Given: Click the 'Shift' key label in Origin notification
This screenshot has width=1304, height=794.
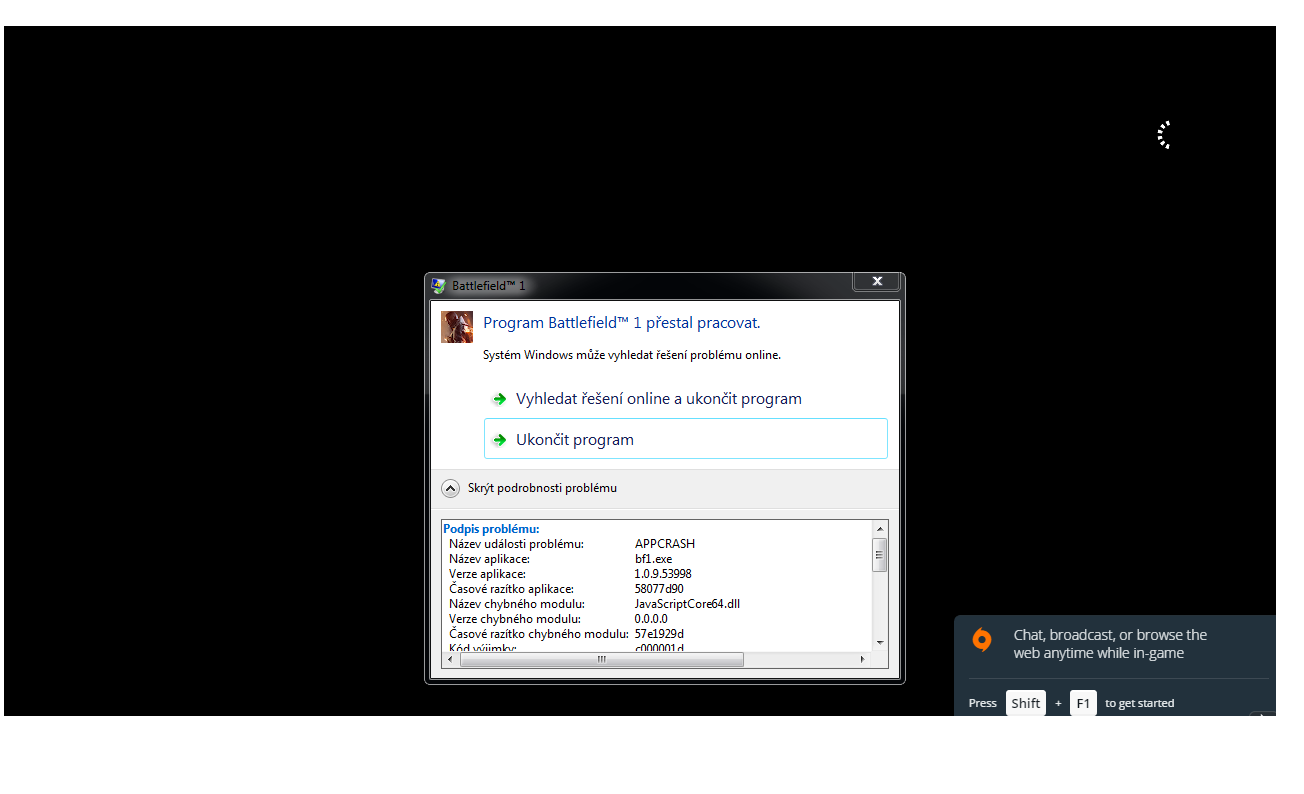Looking at the screenshot, I should 1026,703.
